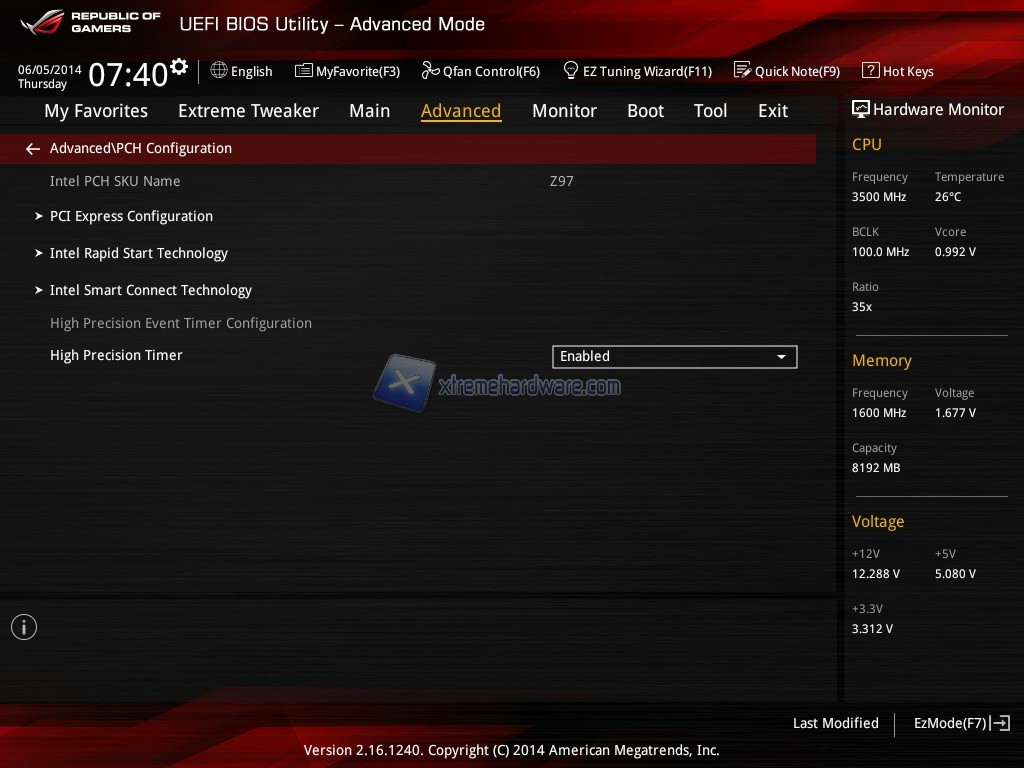Expand Intel Rapid Start Technology
Screen dimensions: 1024x768
(139, 253)
